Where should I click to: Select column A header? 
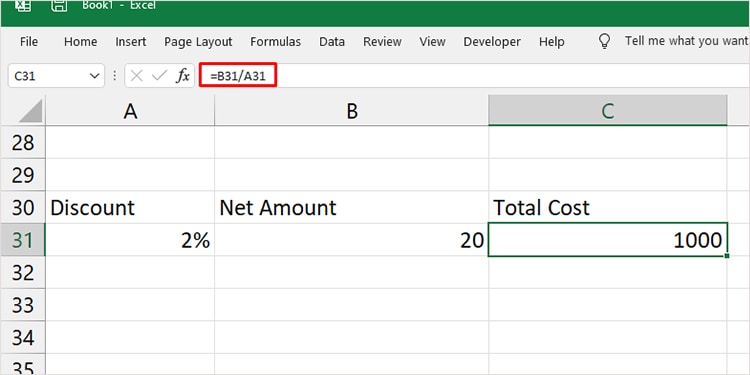[130, 111]
